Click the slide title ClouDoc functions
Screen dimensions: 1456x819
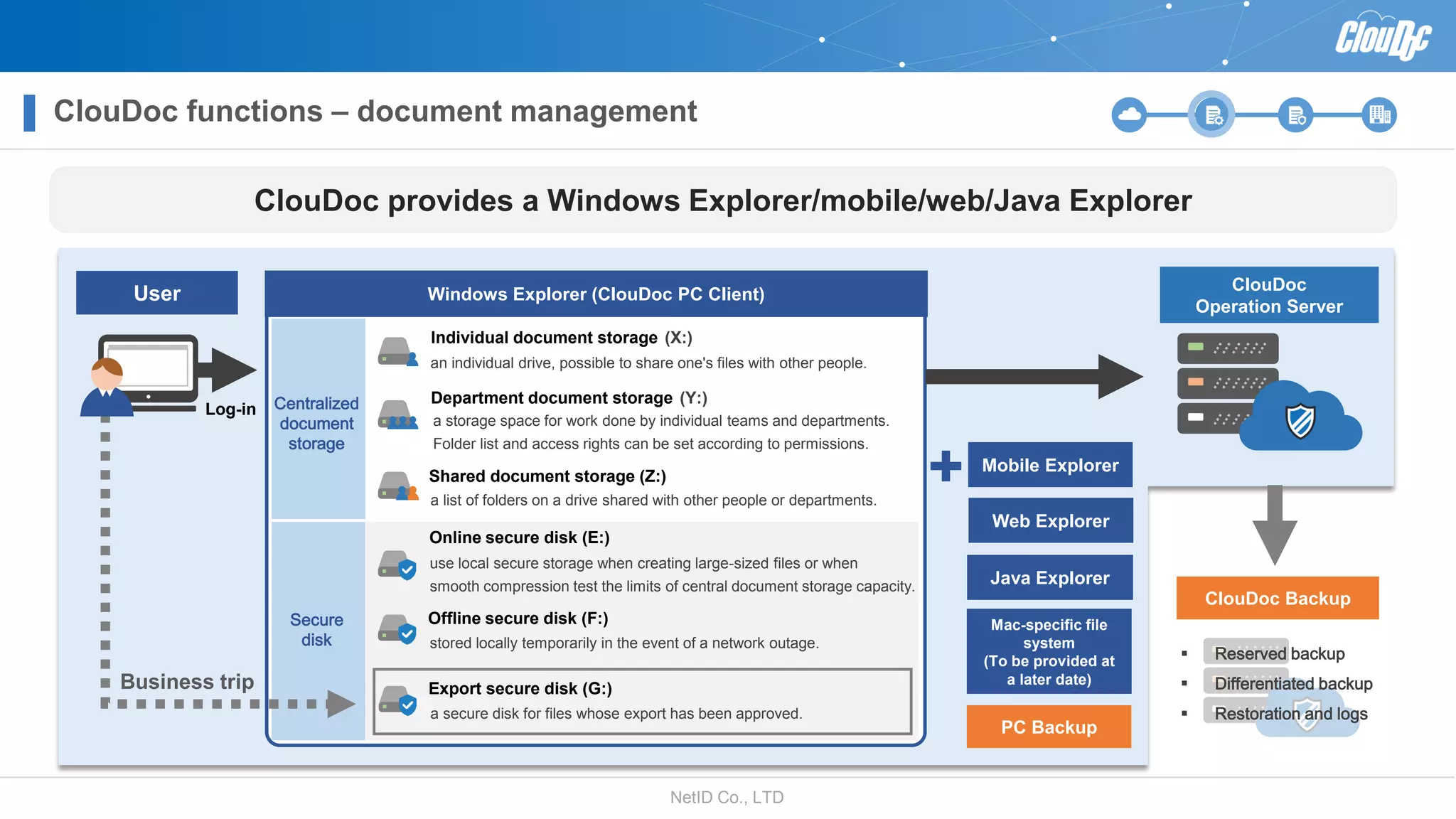pyautogui.click(x=375, y=112)
